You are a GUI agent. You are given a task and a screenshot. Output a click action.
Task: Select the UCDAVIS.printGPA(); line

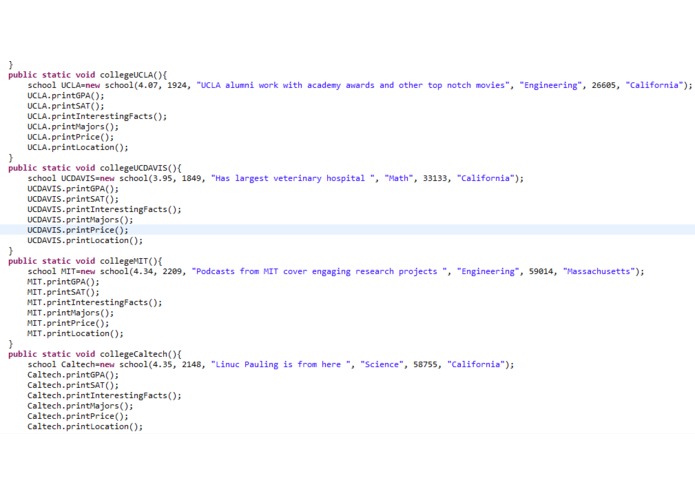[73, 189]
